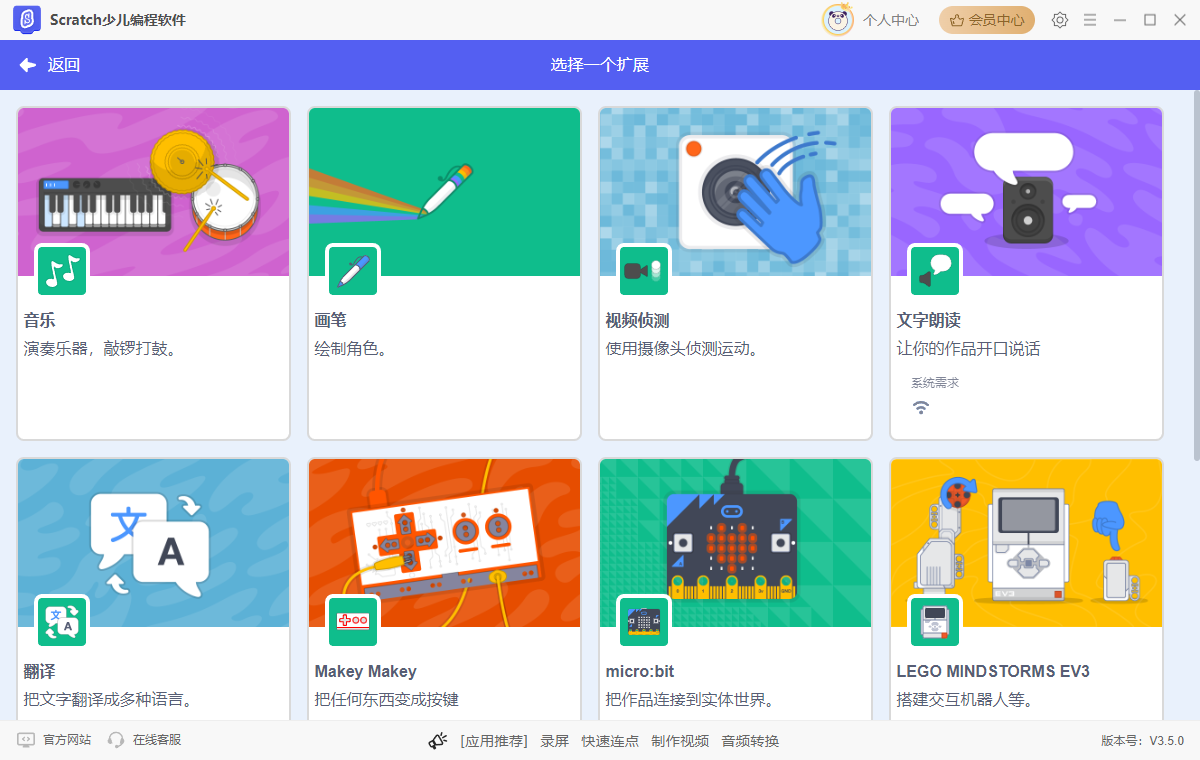
Task: Click the LEGO MINDSTORMS EV3 icon
Action: pyautogui.click(x=935, y=621)
